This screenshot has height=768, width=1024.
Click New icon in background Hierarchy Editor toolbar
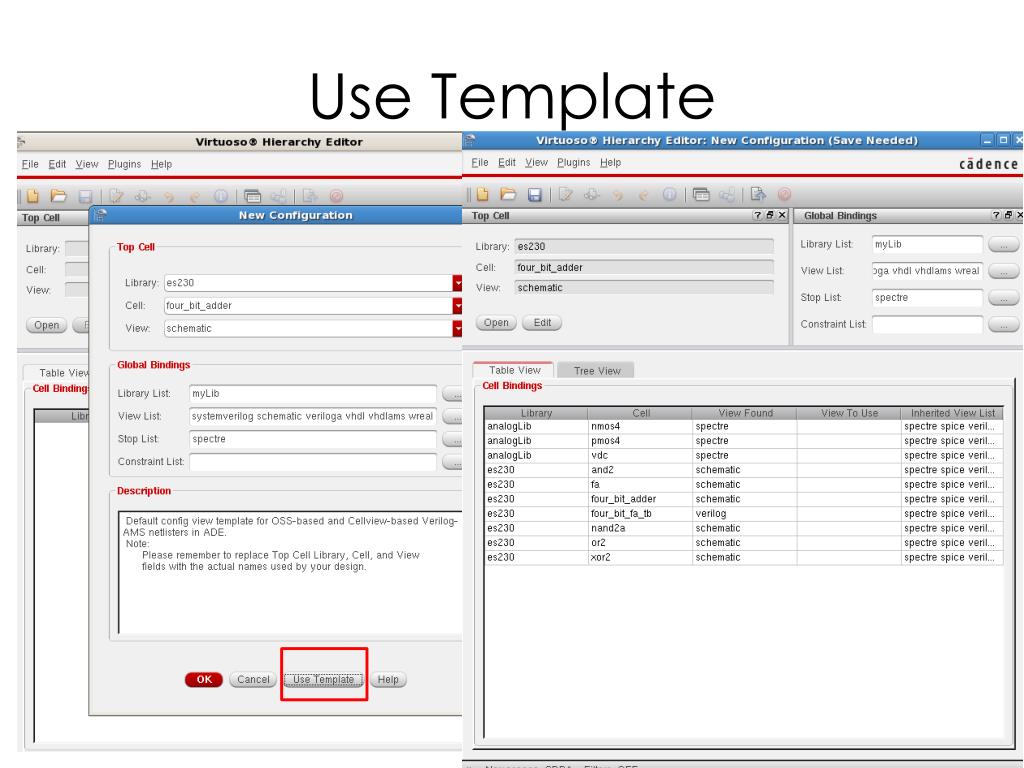33,196
